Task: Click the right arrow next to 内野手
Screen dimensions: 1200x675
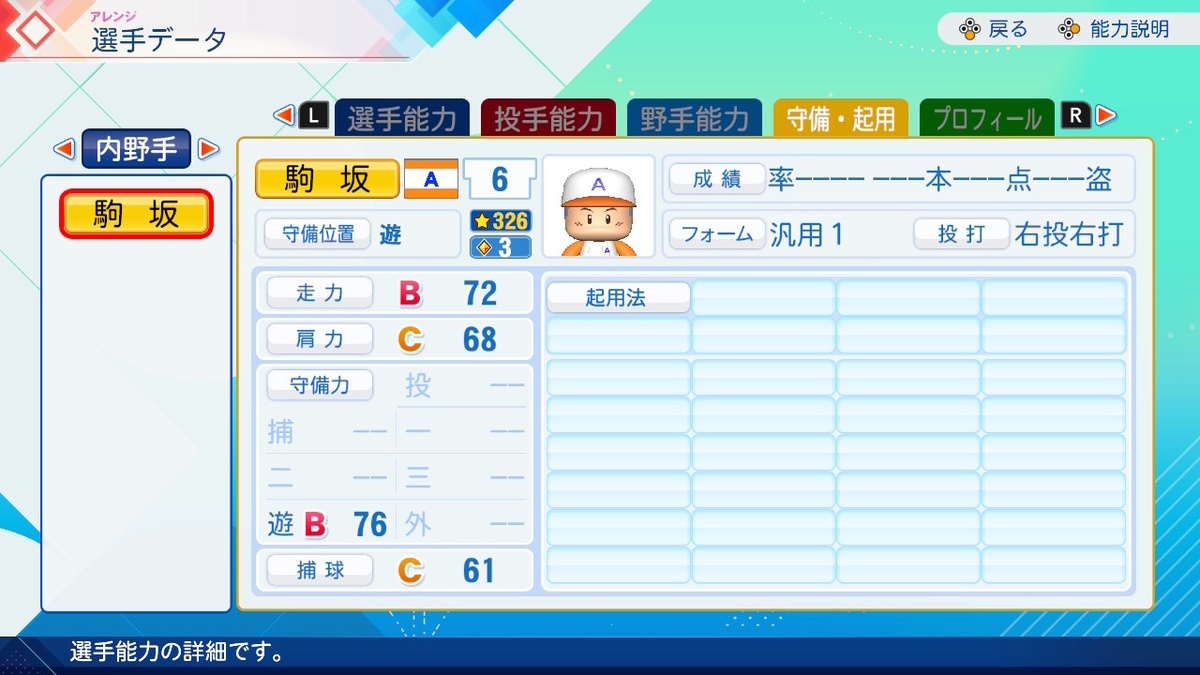Action: [x=208, y=150]
